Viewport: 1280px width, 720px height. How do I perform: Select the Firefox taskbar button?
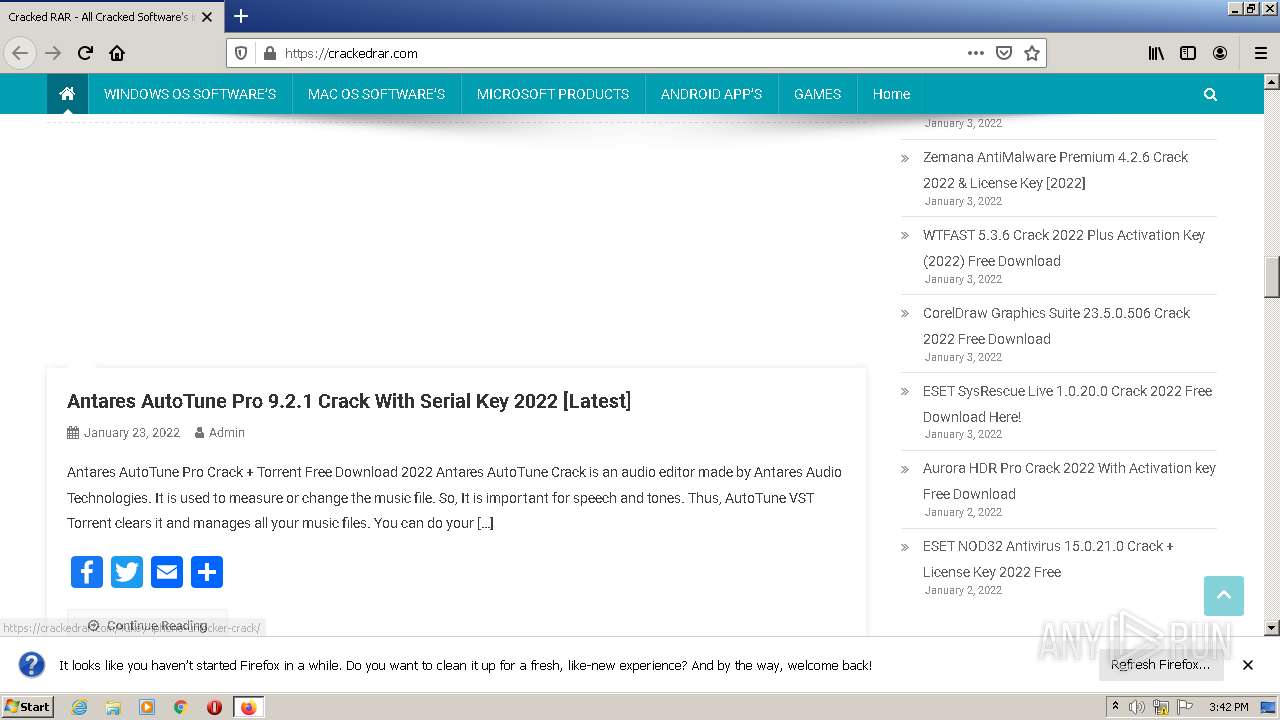248,707
